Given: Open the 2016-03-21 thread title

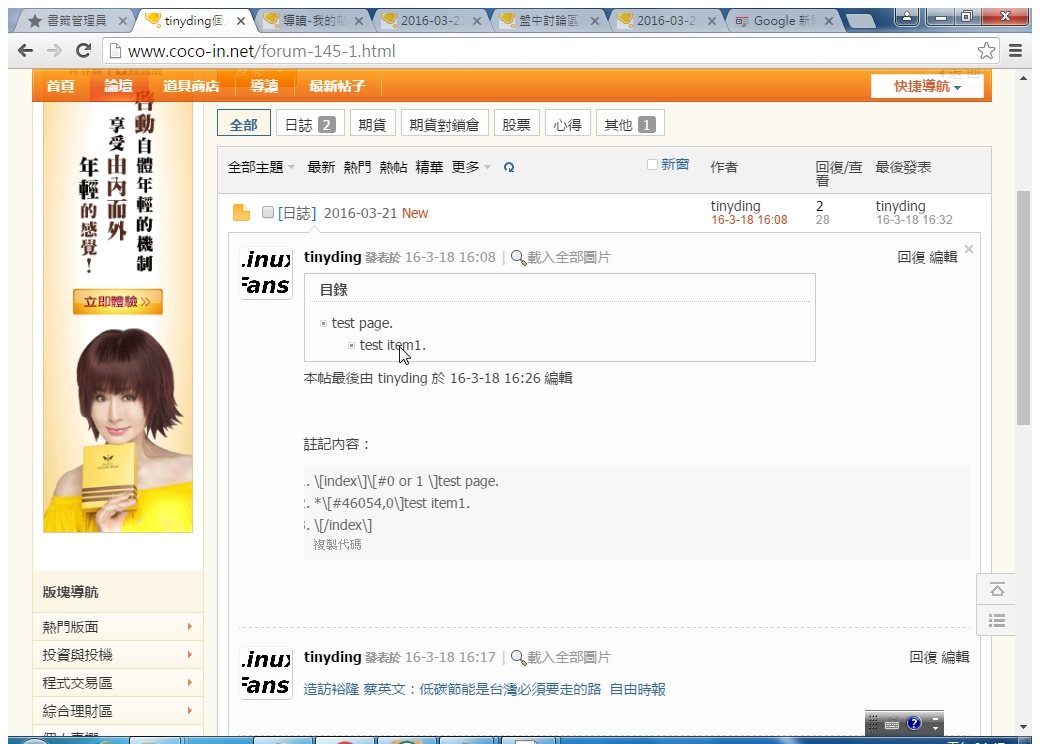Looking at the screenshot, I should (360, 213).
